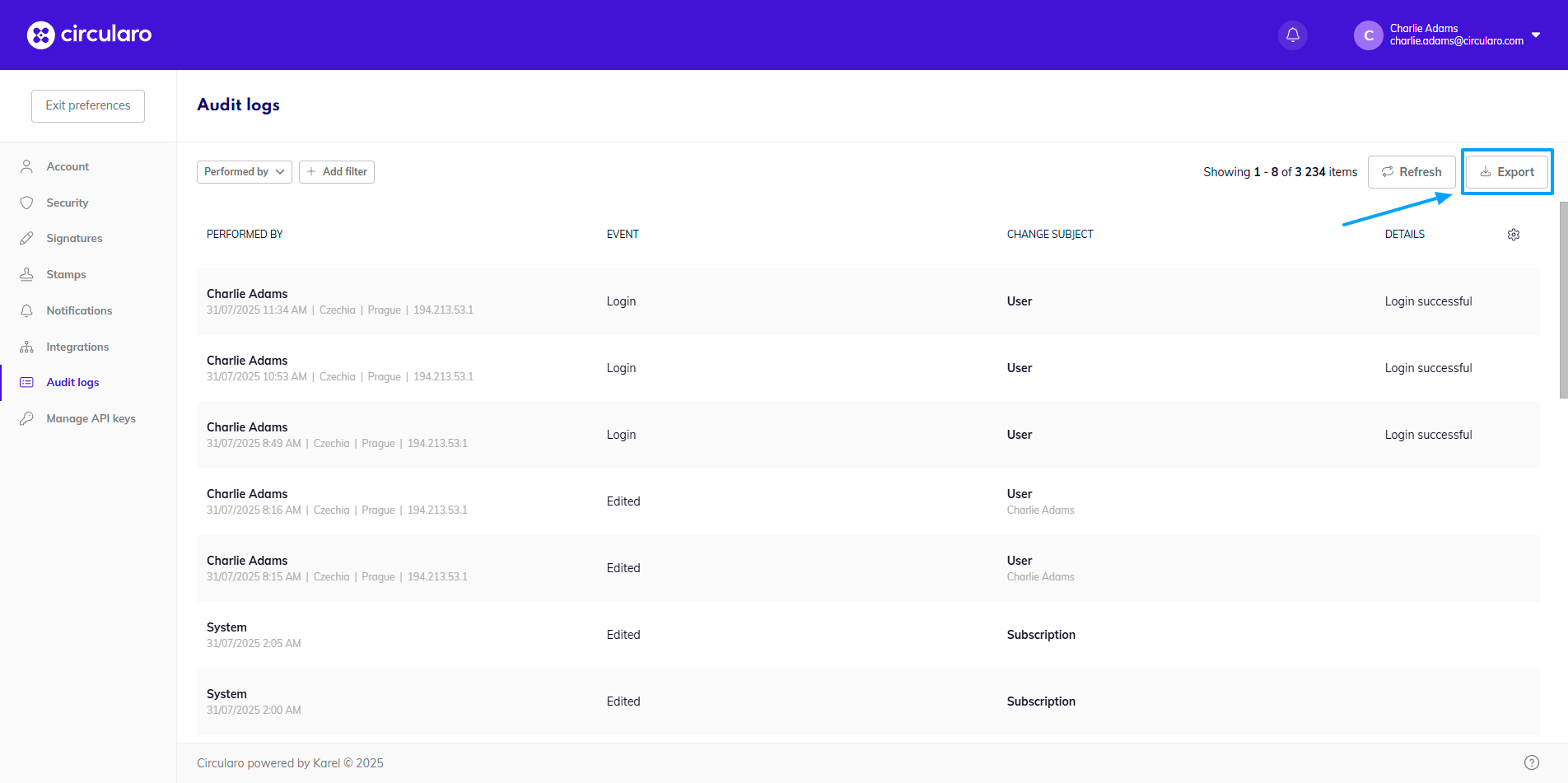The height and width of the screenshot is (783, 1568).
Task: Click the Add filter button
Action: 336,172
